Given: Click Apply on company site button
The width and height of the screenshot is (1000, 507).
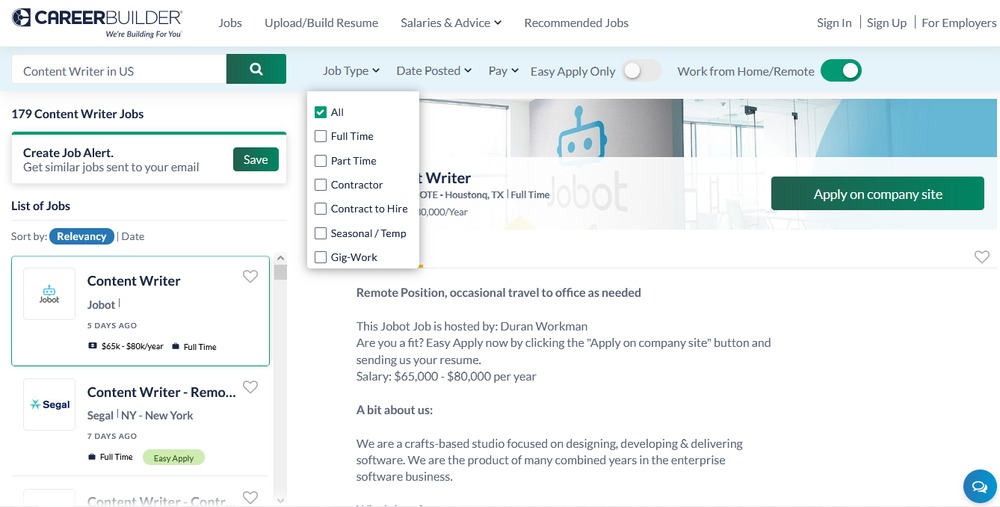Looking at the screenshot, I should [x=878, y=194].
